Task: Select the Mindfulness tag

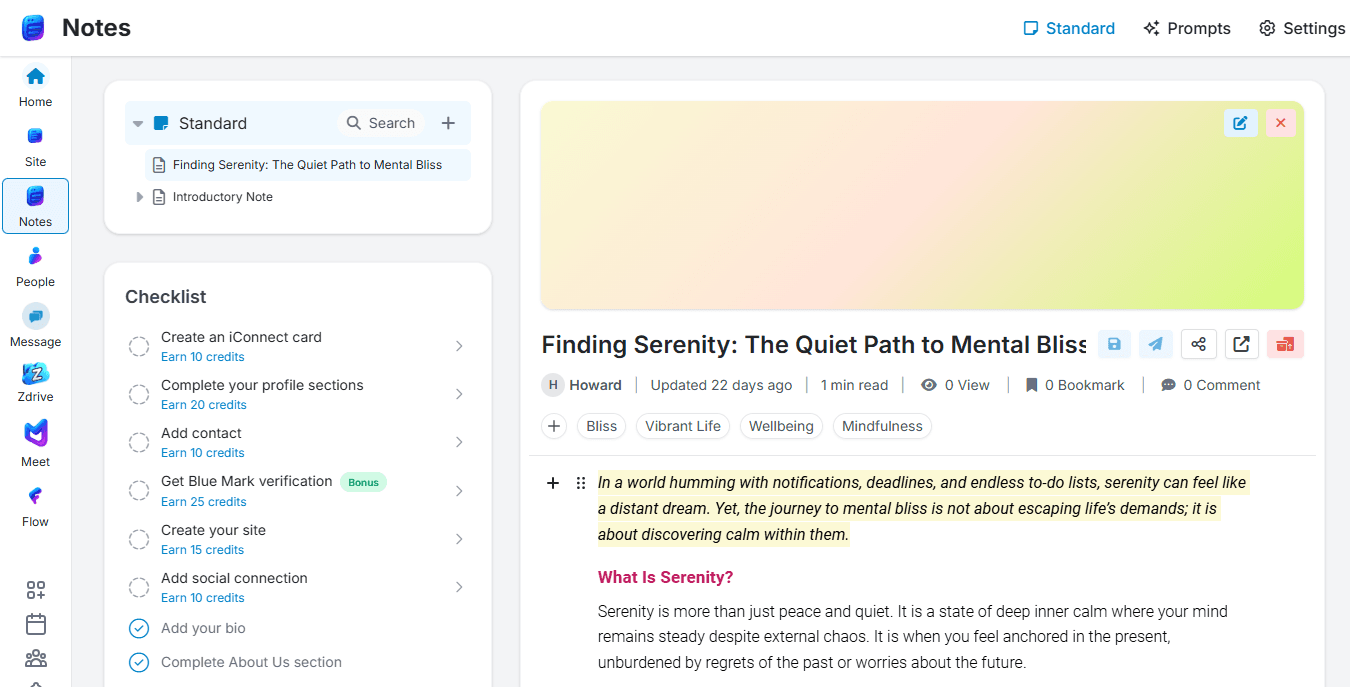Action: (882, 426)
